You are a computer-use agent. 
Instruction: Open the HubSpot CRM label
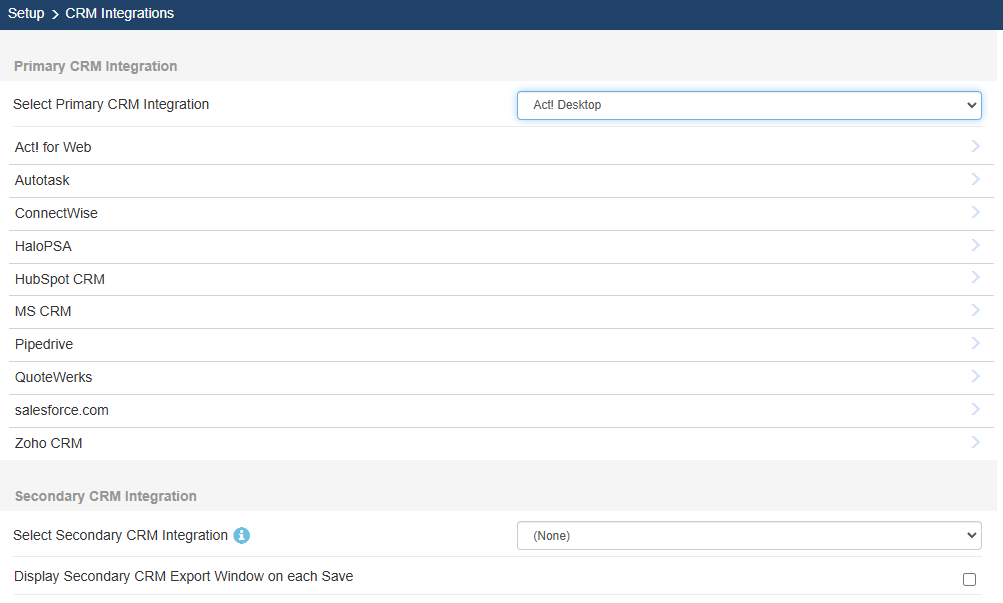60,279
